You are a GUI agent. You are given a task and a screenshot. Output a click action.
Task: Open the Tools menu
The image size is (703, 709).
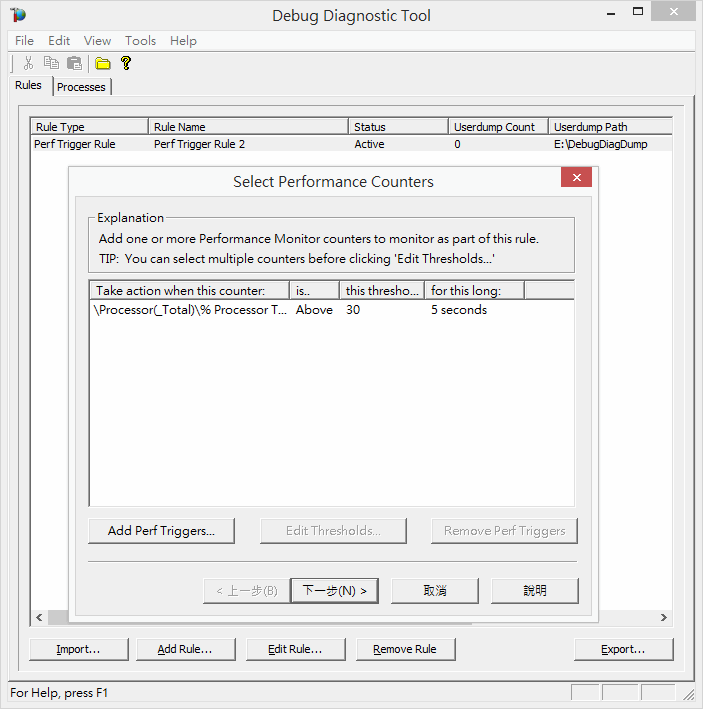pyautogui.click(x=140, y=41)
